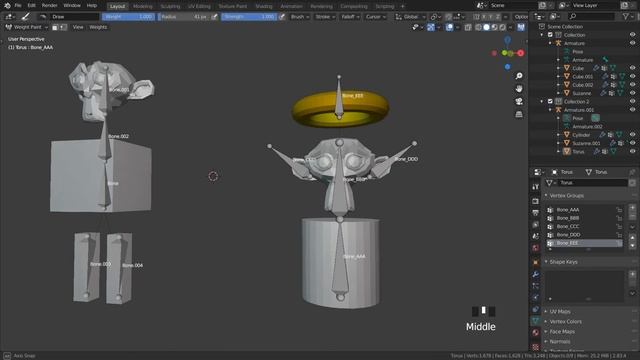This screenshot has height=360, width=640.
Task: Click the draw brush icon in tool header
Action: point(25,17)
